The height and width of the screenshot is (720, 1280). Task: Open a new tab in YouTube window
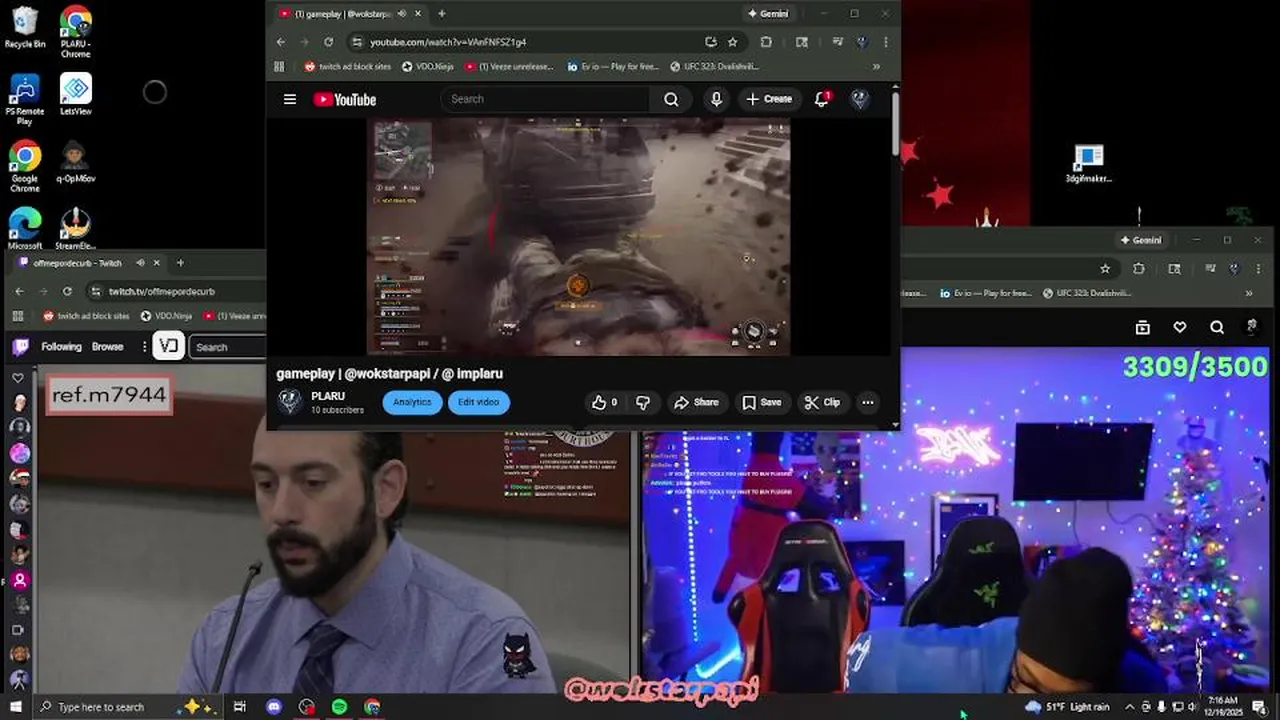click(441, 14)
